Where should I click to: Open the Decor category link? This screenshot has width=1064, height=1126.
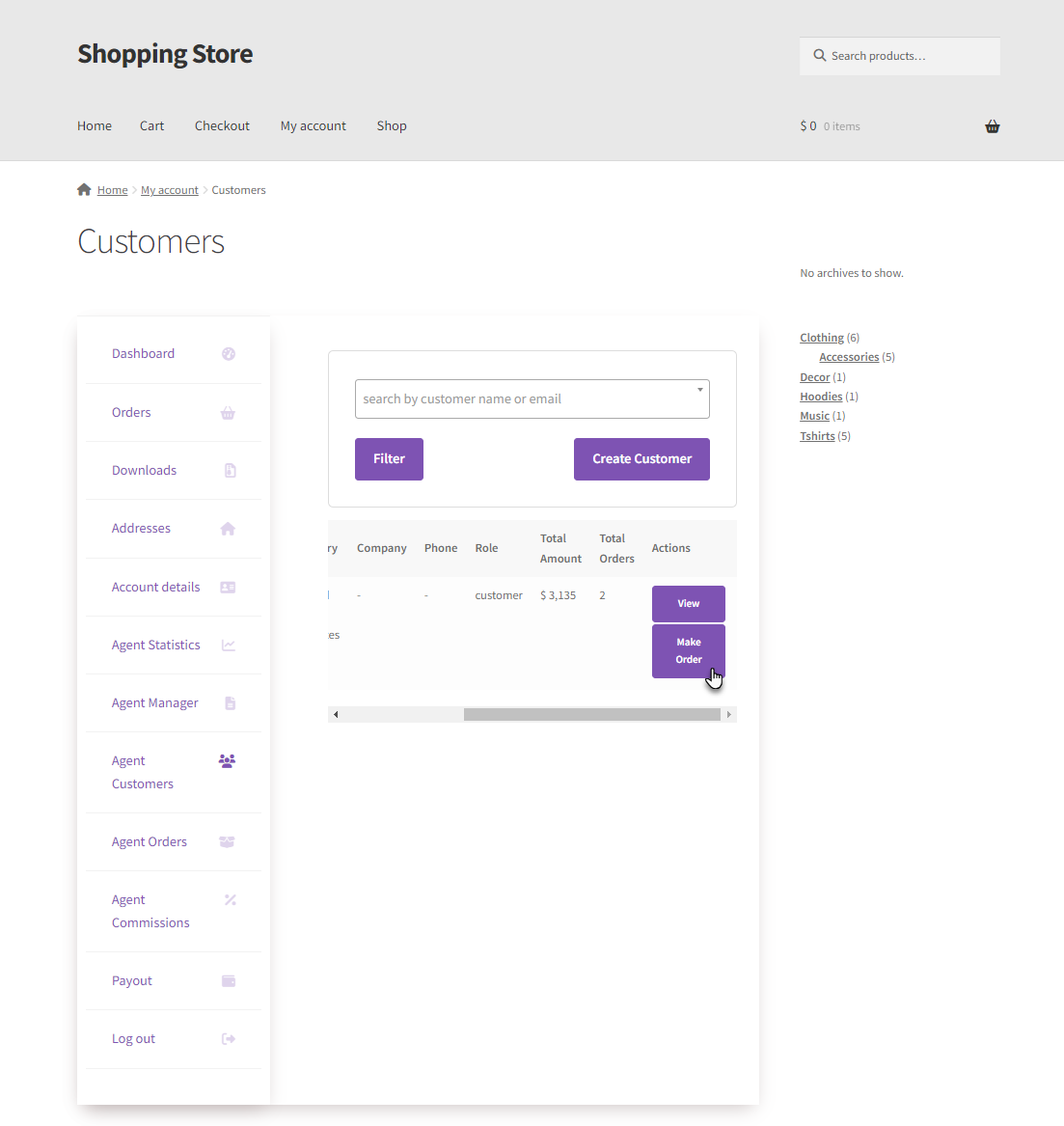[815, 377]
